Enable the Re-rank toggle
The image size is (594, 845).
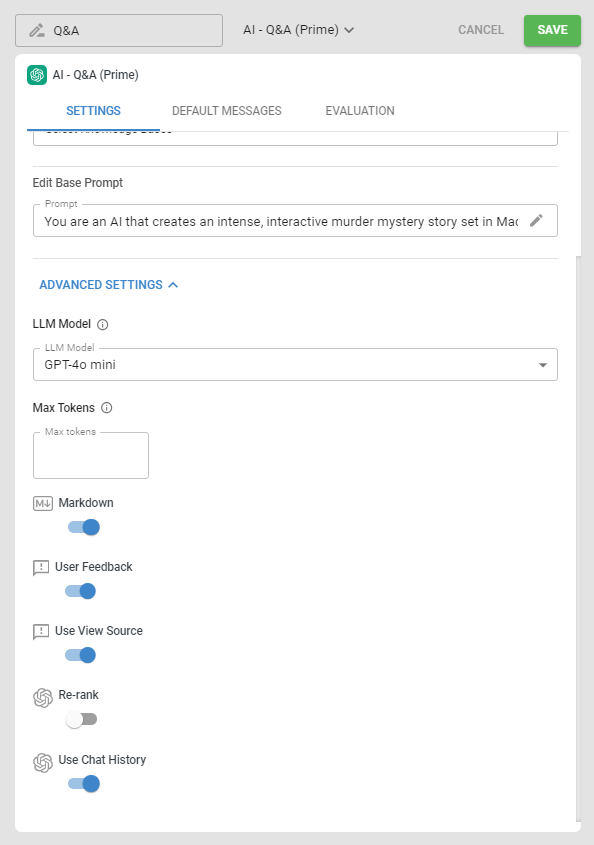pos(81,719)
